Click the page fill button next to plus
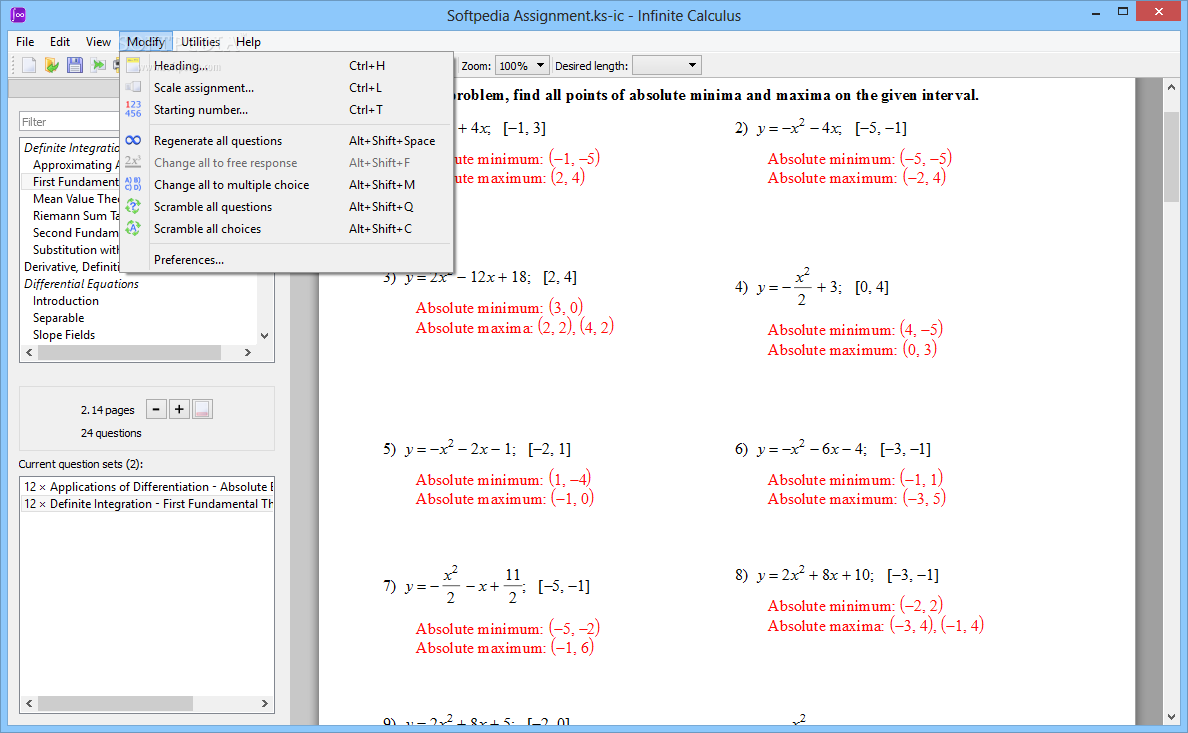The width and height of the screenshot is (1188, 733). pyautogui.click(x=202, y=409)
